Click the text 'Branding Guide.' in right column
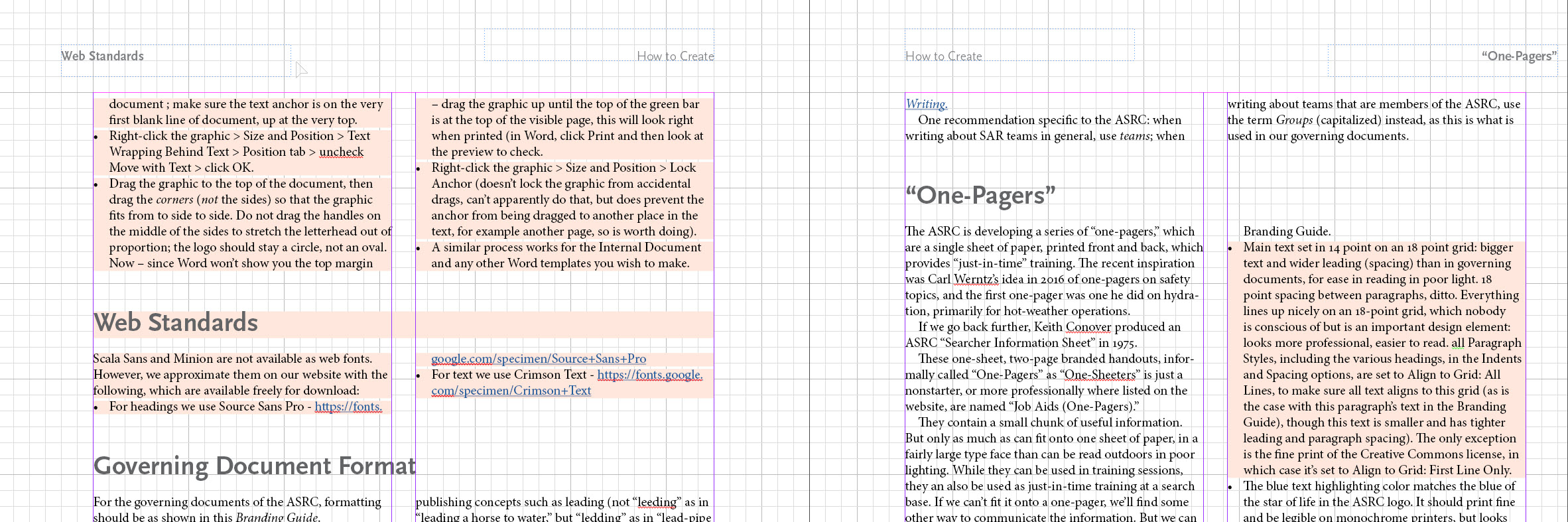The image size is (1568, 522). [x=1287, y=231]
